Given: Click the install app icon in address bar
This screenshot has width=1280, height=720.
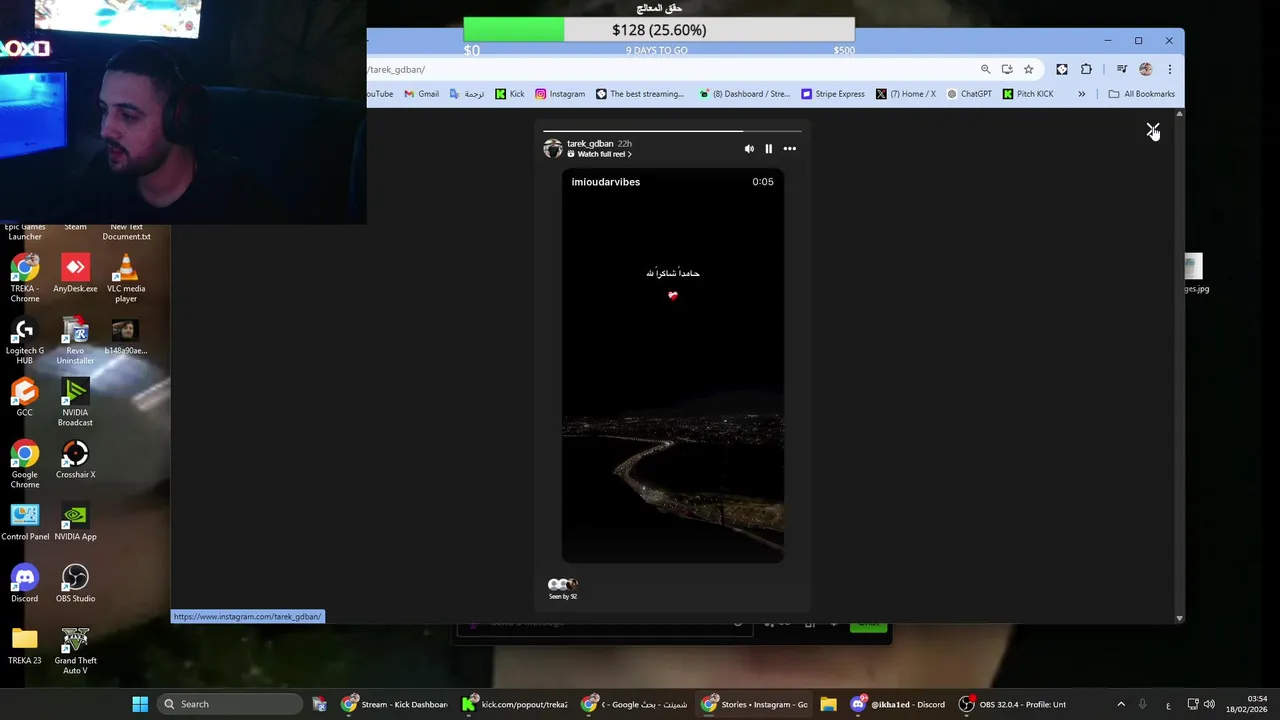Looking at the screenshot, I should 1007,69.
